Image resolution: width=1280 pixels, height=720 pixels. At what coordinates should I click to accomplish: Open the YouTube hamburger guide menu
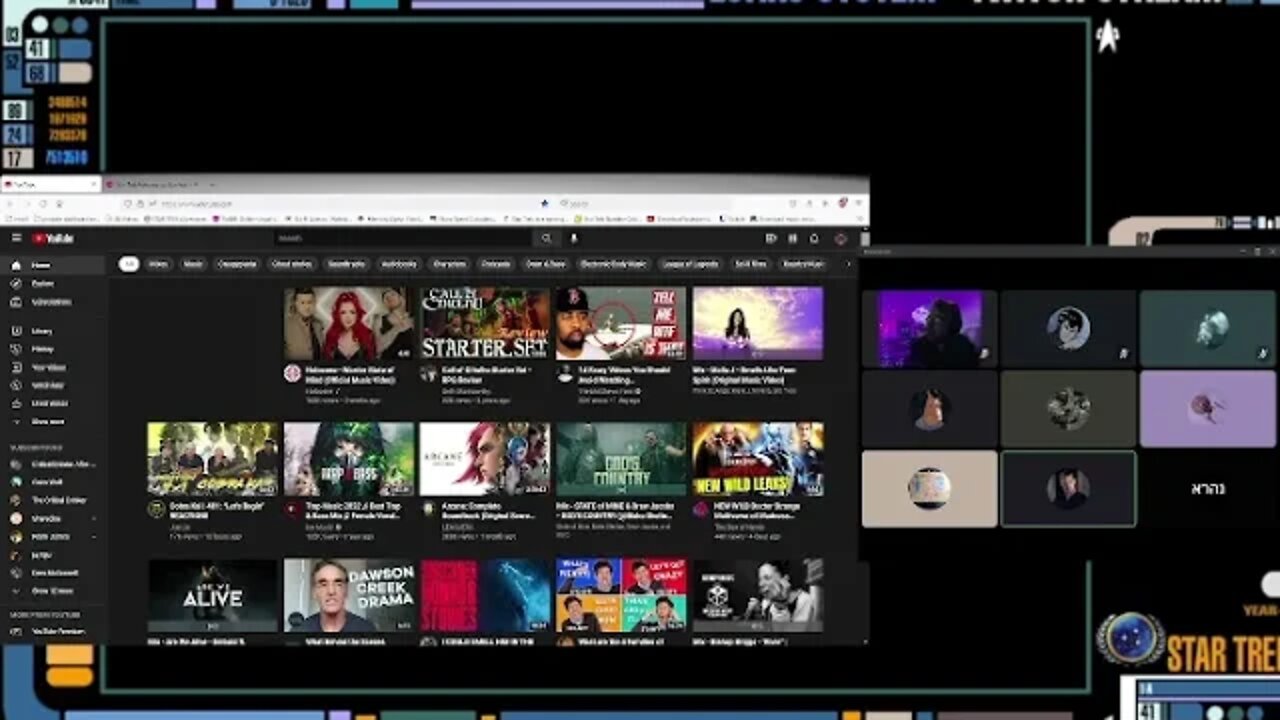[16, 238]
